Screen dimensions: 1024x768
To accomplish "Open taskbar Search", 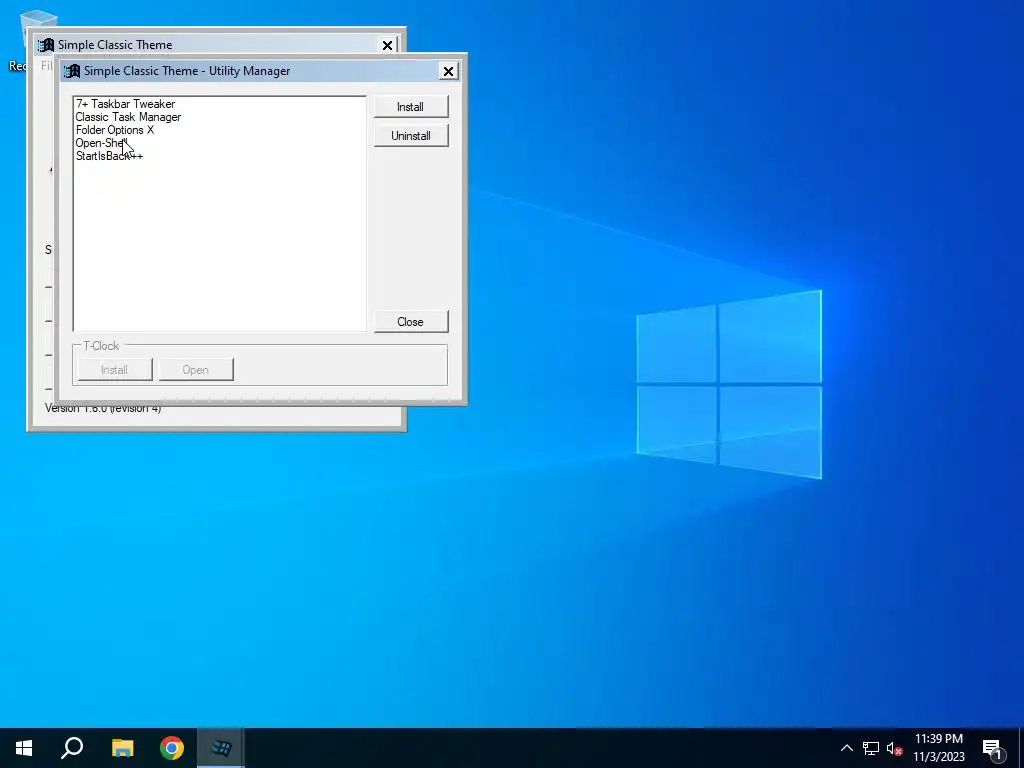I will (72, 748).
